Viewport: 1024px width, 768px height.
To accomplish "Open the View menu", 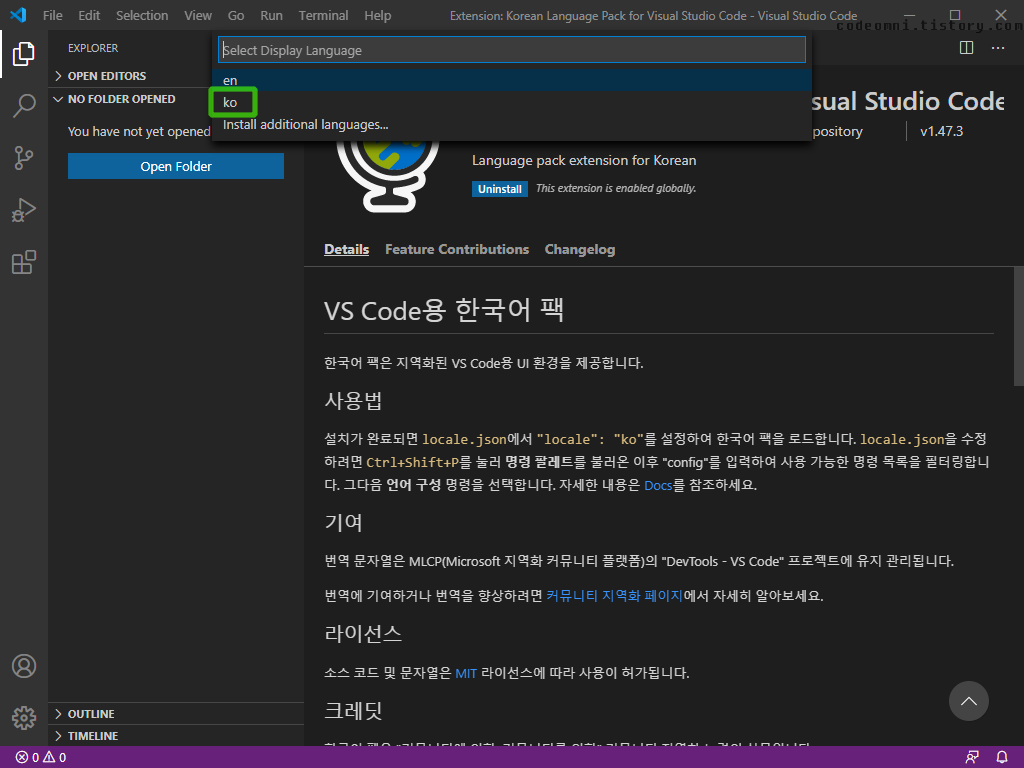I will point(197,15).
